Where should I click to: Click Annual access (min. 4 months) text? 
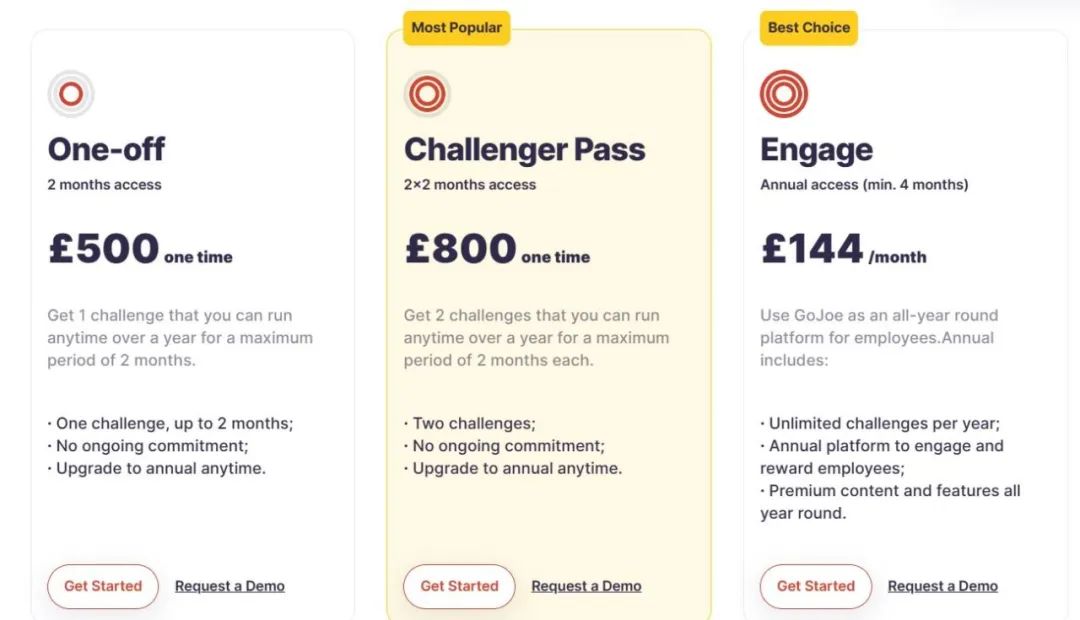pos(864,185)
